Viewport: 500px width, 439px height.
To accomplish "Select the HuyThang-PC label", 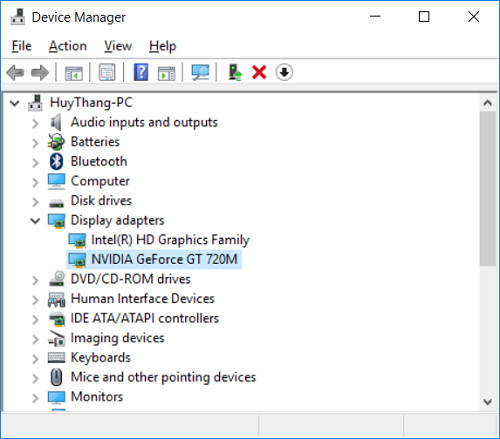I will pyautogui.click(x=91, y=103).
